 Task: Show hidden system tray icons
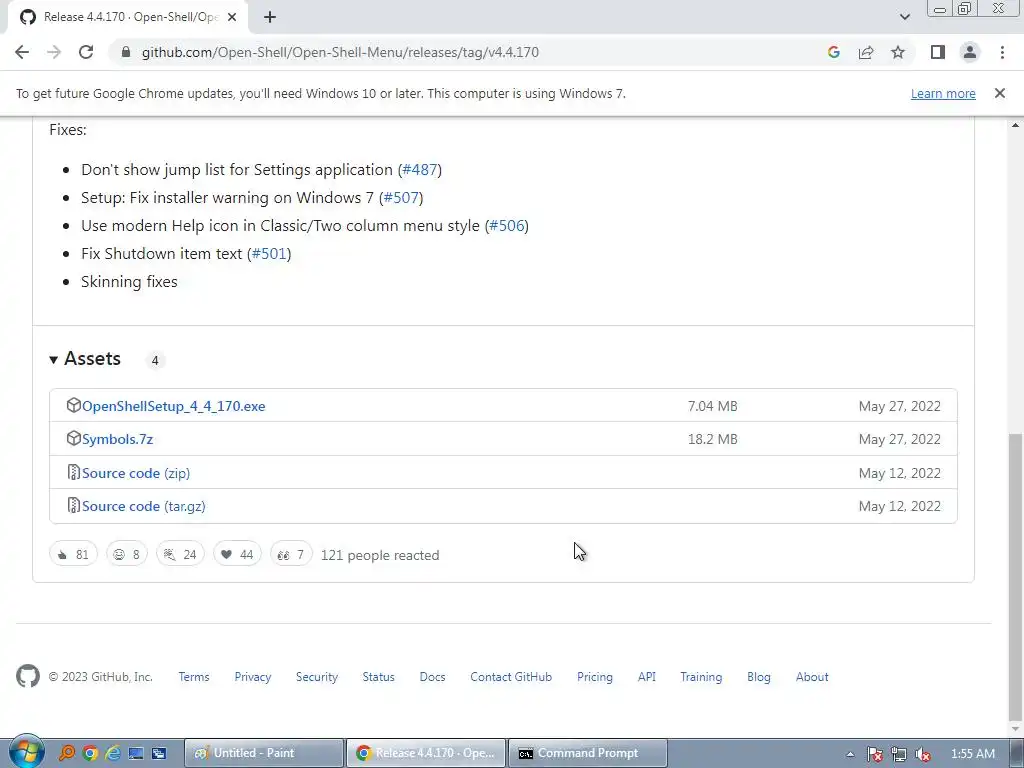(x=850, y=754)
